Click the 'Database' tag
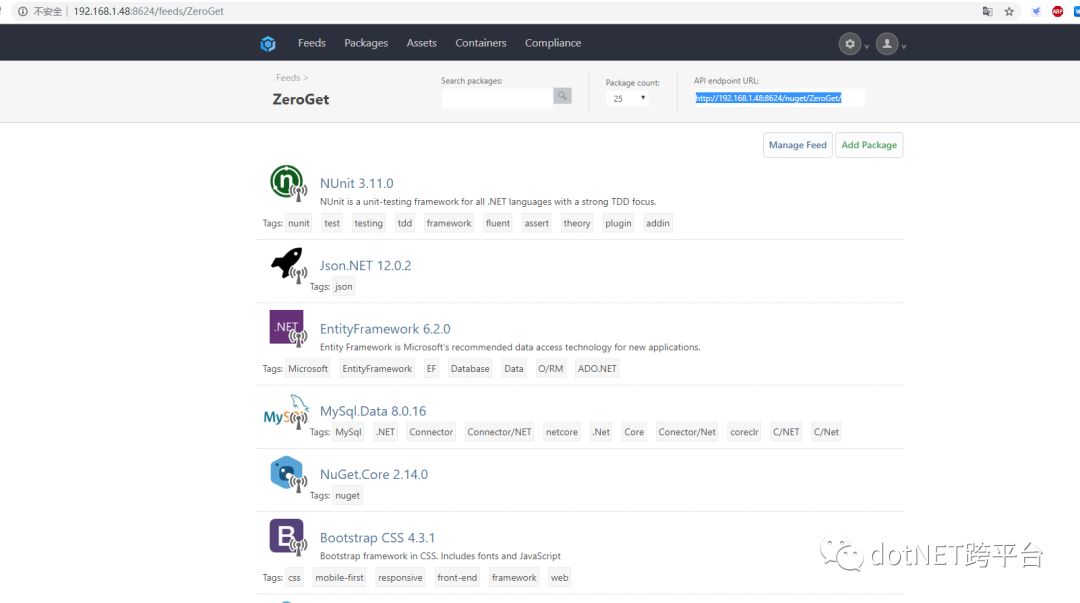This screenshot has width=1080, height=603. tap(470, 369)
